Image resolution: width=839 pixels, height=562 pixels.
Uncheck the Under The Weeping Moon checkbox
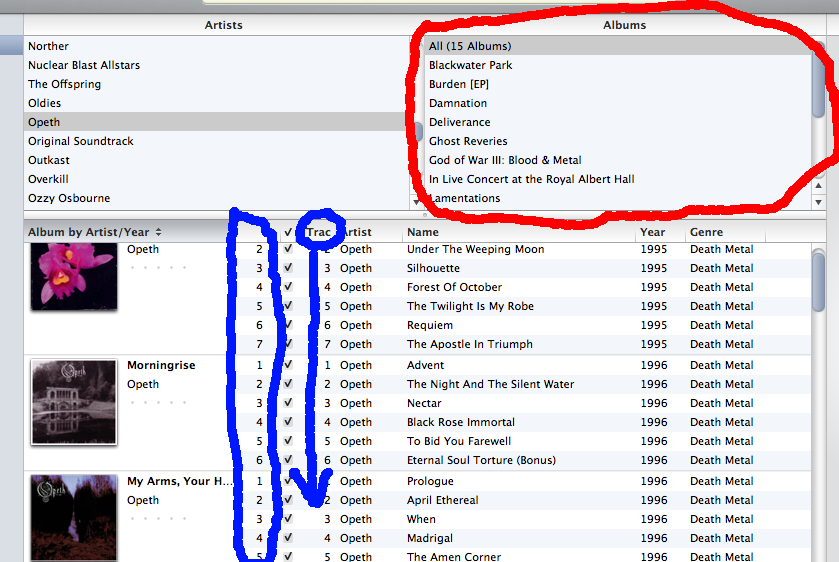(x=288, y=249)
